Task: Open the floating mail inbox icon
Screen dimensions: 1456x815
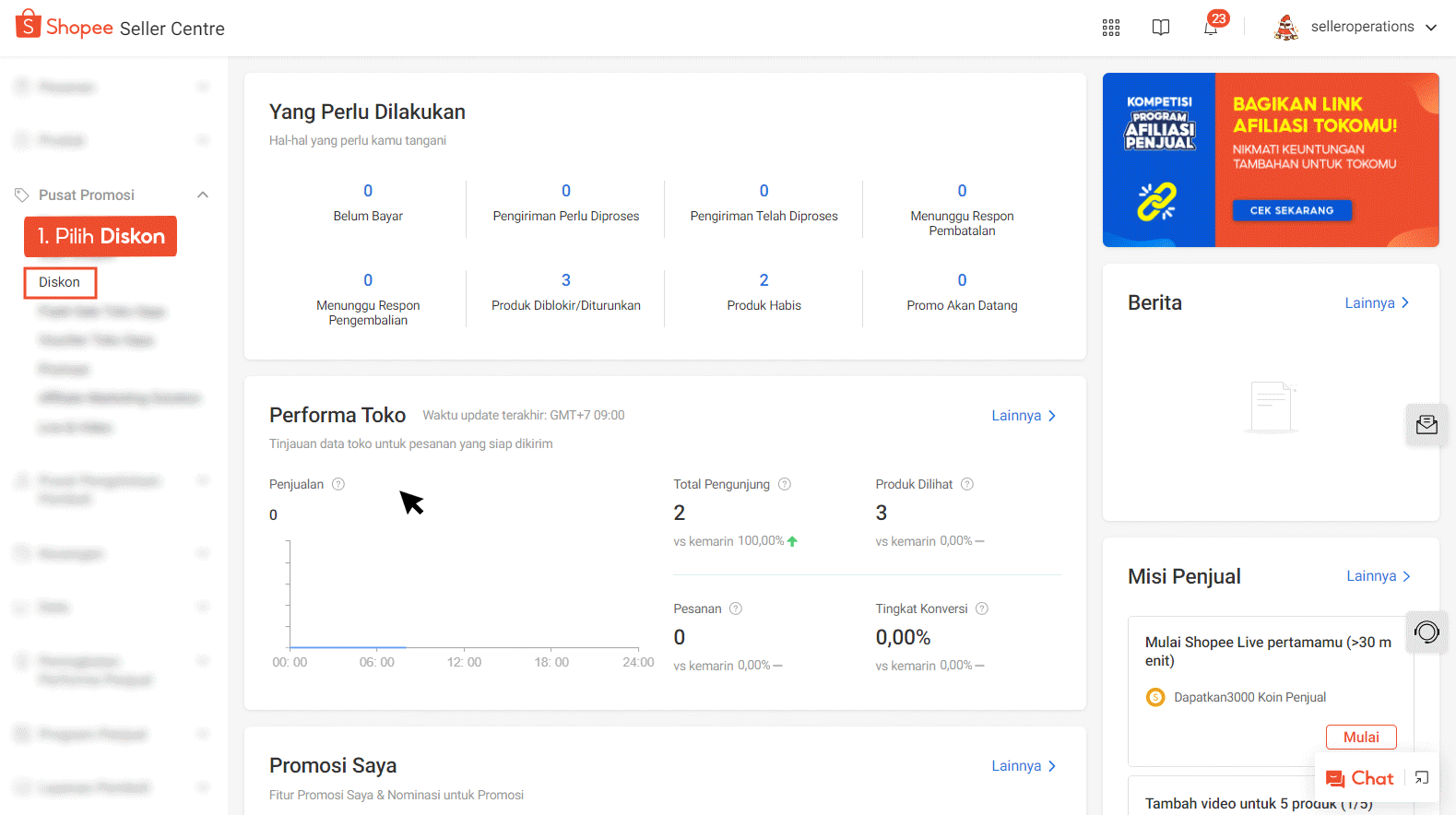Action: 1426,425
